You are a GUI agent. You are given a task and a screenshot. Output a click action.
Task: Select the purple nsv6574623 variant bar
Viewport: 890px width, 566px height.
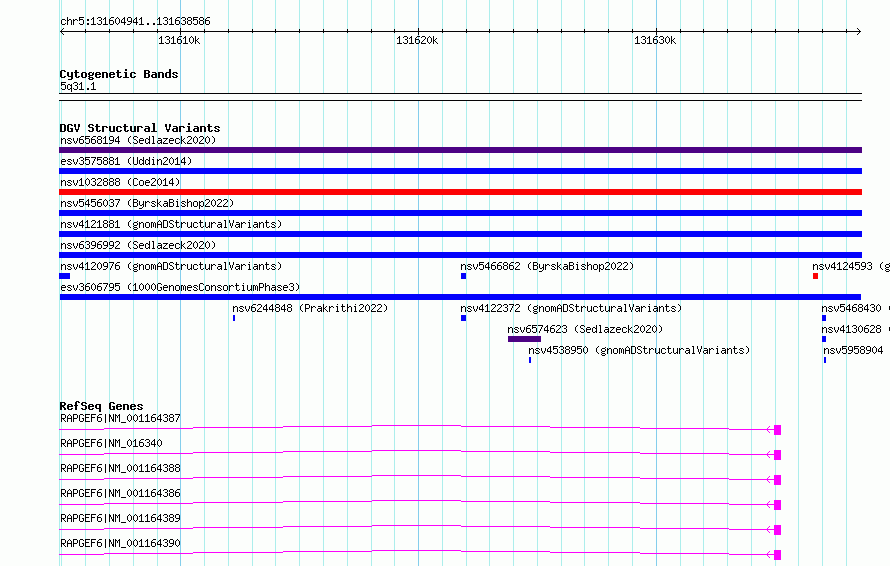tap(524, 339)
